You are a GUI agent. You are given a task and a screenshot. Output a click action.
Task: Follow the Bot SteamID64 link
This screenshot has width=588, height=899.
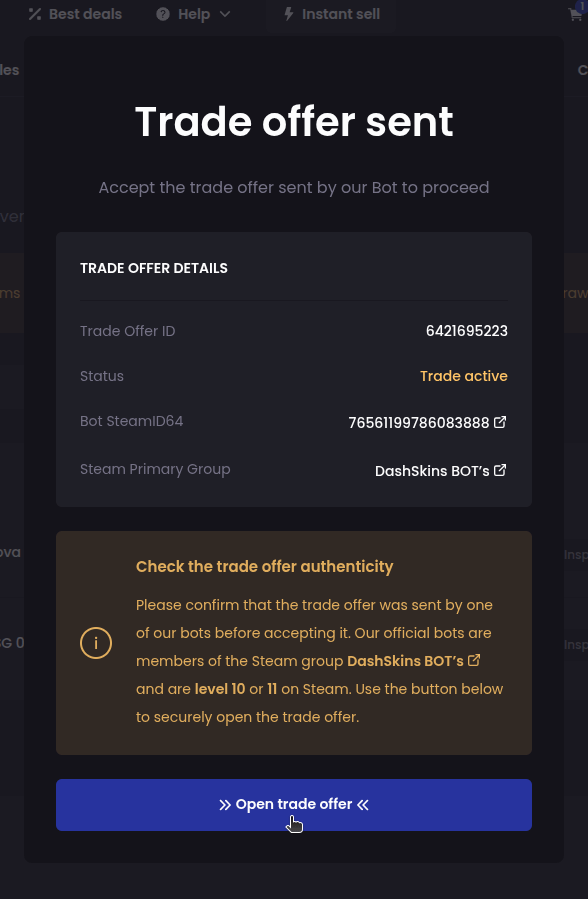[x=420, y=422]
